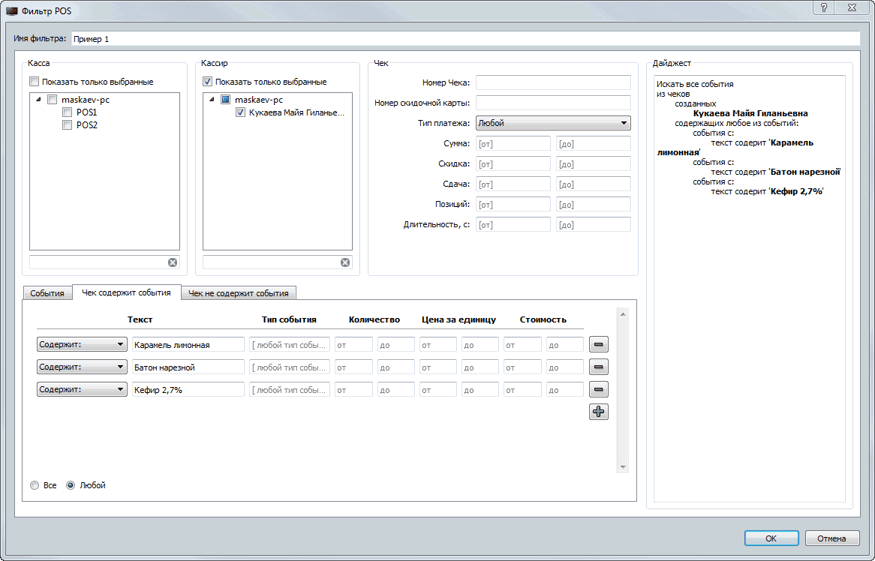875x561 pixels.
Task: Toggle Показать только выбранные under Касса
Action: [x=34, y=82]
